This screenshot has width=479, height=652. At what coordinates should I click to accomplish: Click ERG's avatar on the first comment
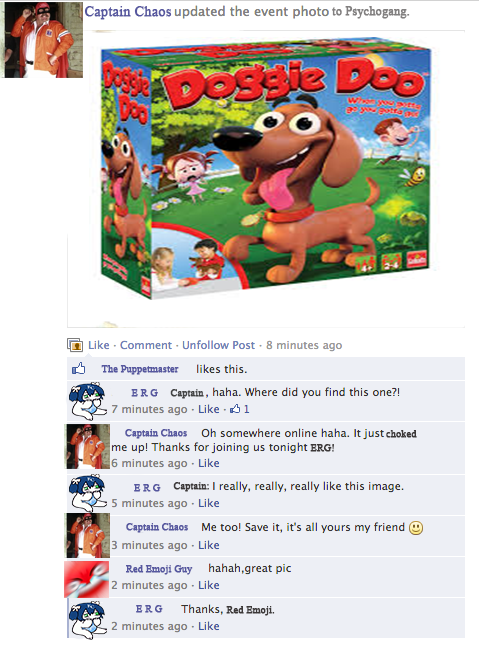point(88,402)
